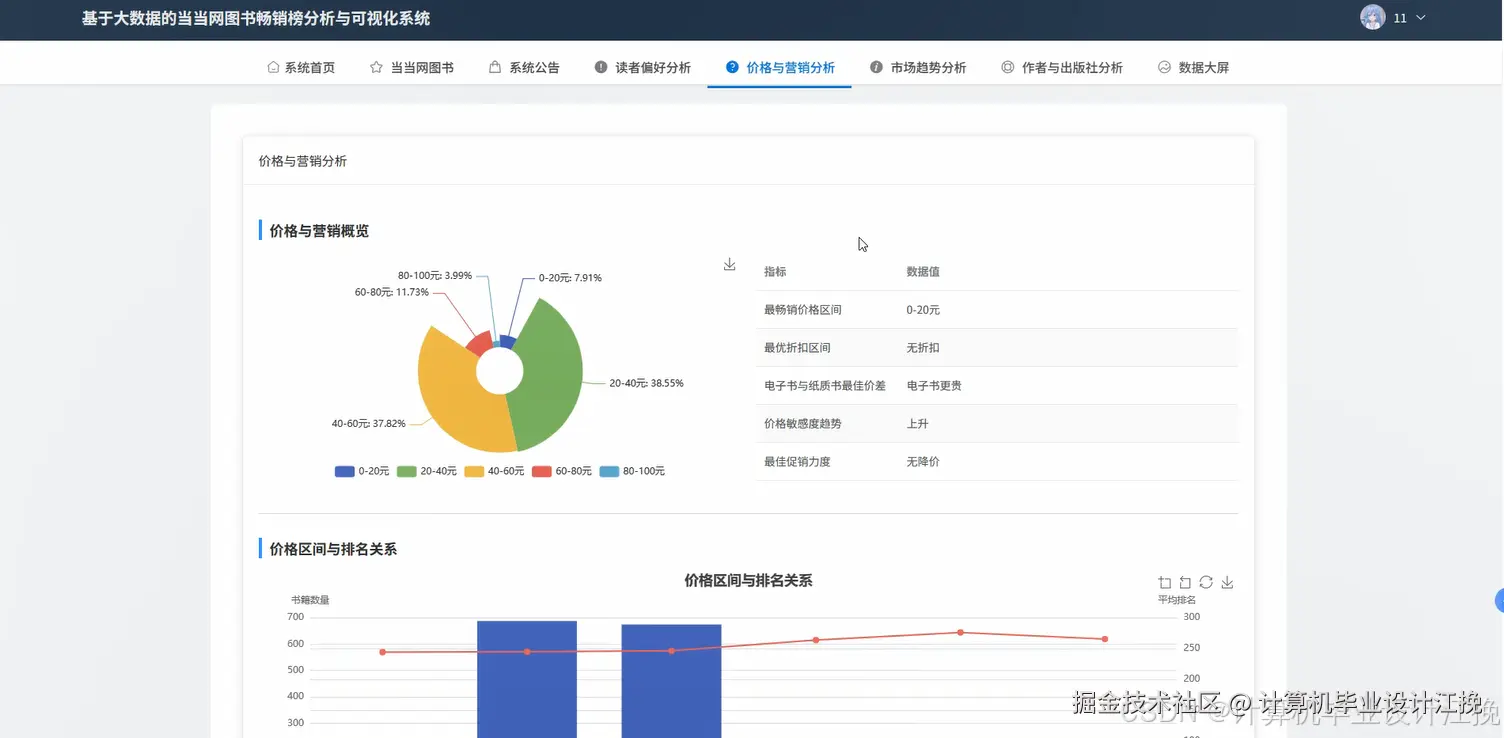Toggle the 20-40元 legend item under pie
The image size is (1504, 738).
click(x=427, y=471)
